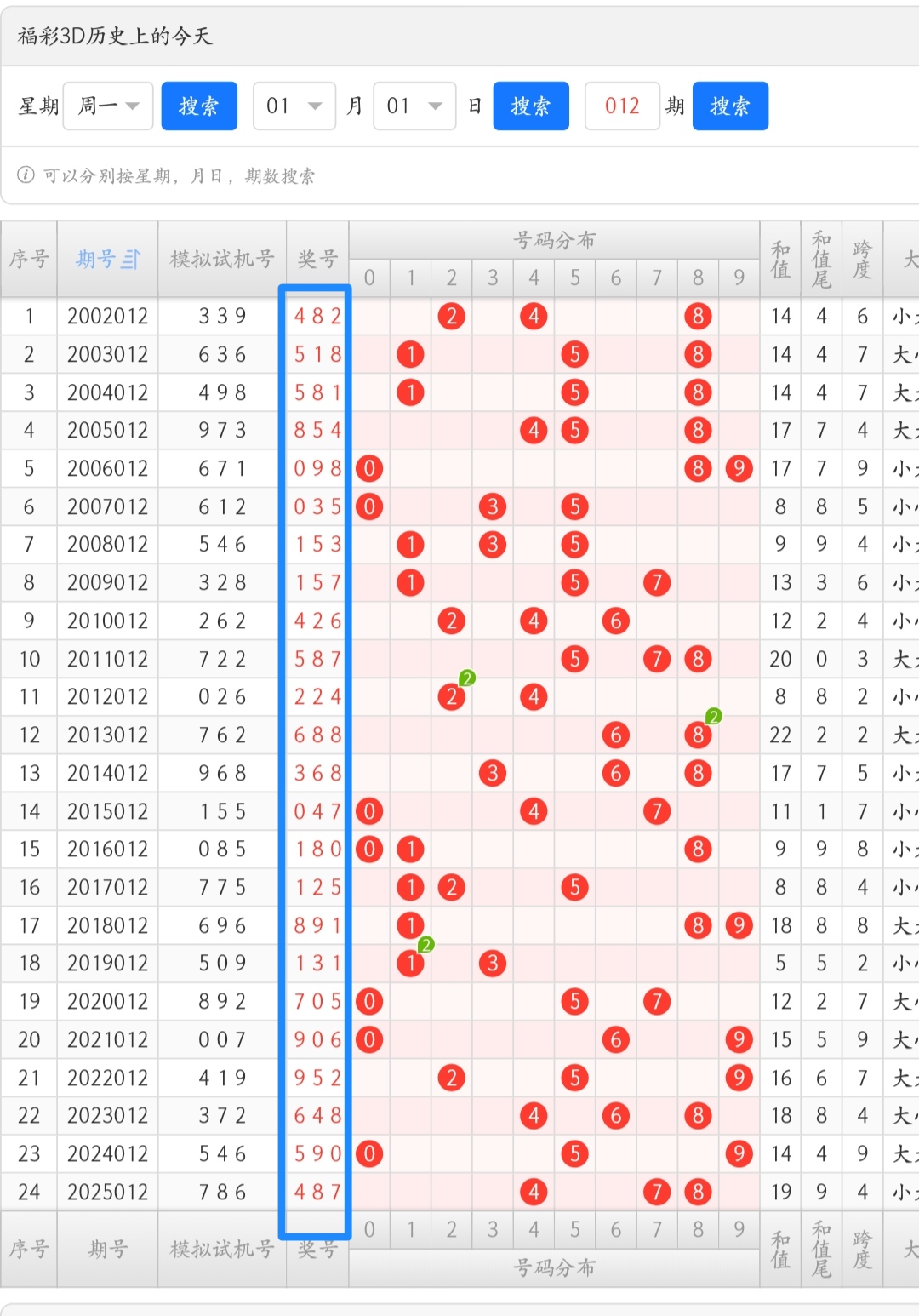Click the 号码分布 header at top
The height and width of the screenshot is (1316, 919).
pos(554,240)
